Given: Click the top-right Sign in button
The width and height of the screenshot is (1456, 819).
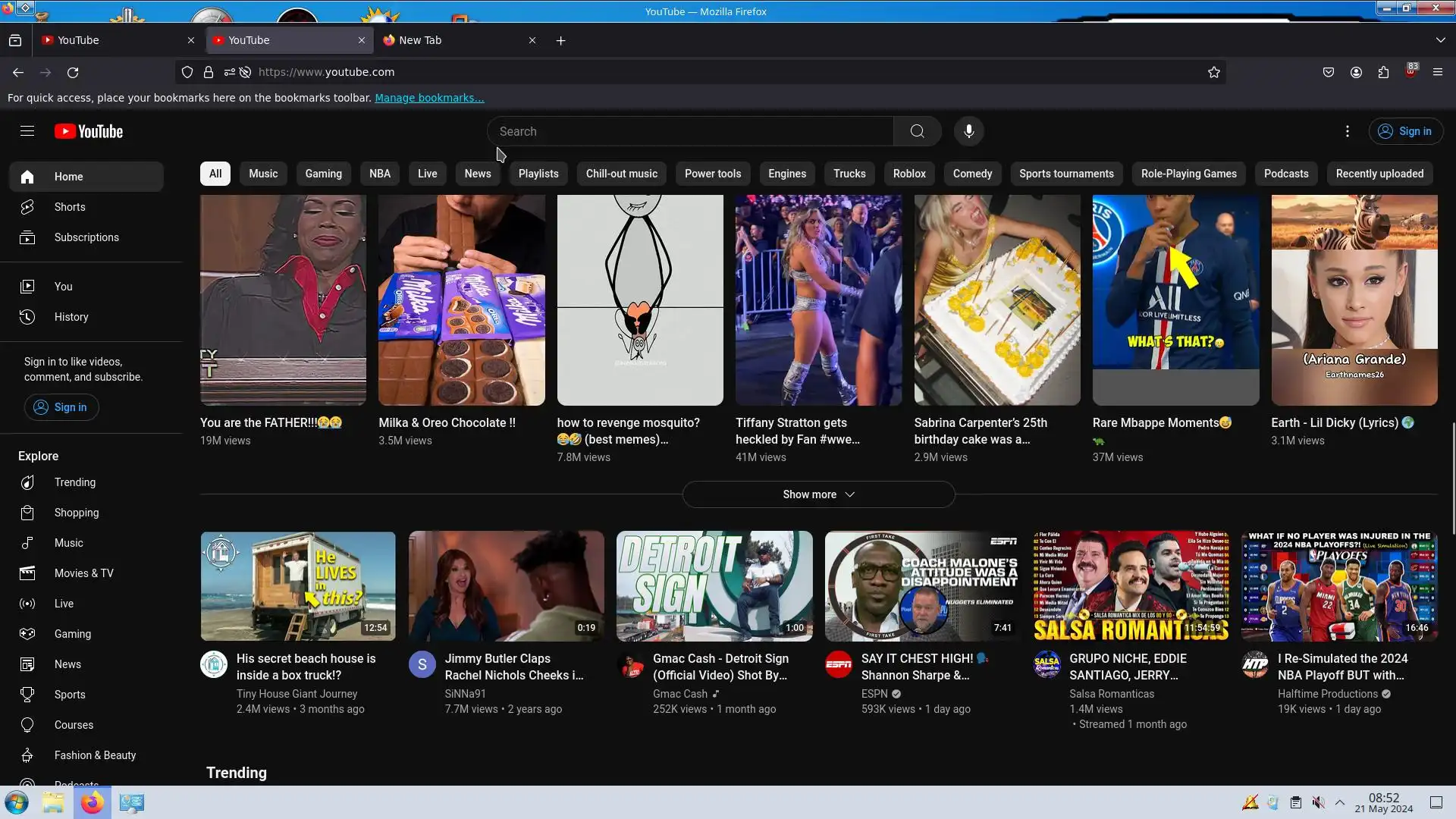Looking at the screenshot, I should pos(1405,131).
